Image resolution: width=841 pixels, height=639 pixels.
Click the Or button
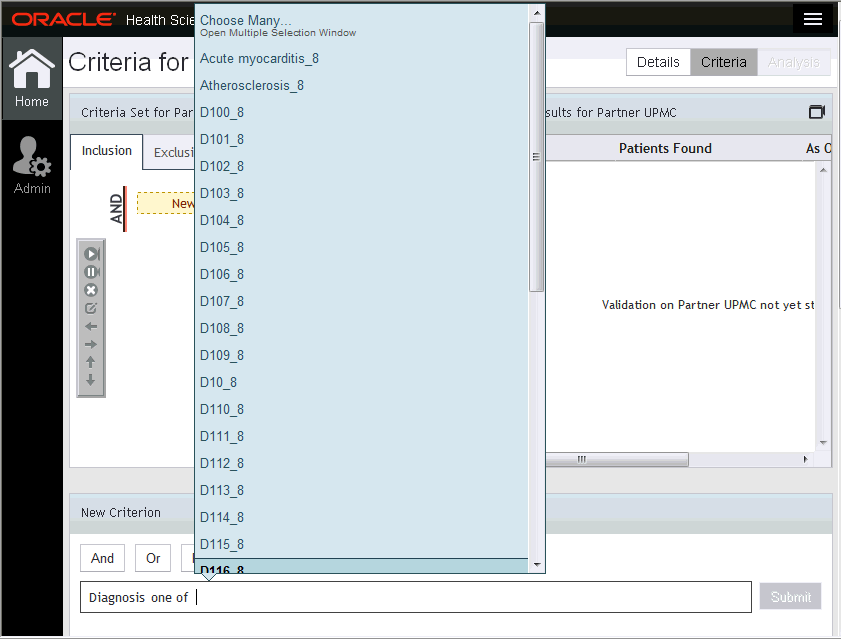(153, 559)
